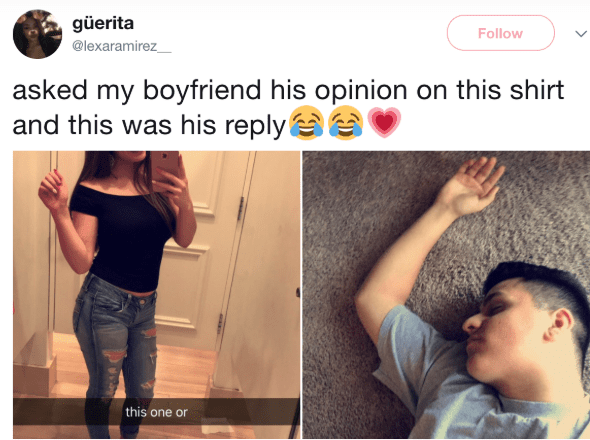Viewport: 590px width, 440px height.
Task: Open the @lexaramirez__ handle link
Action: click(x=122, y=46)
